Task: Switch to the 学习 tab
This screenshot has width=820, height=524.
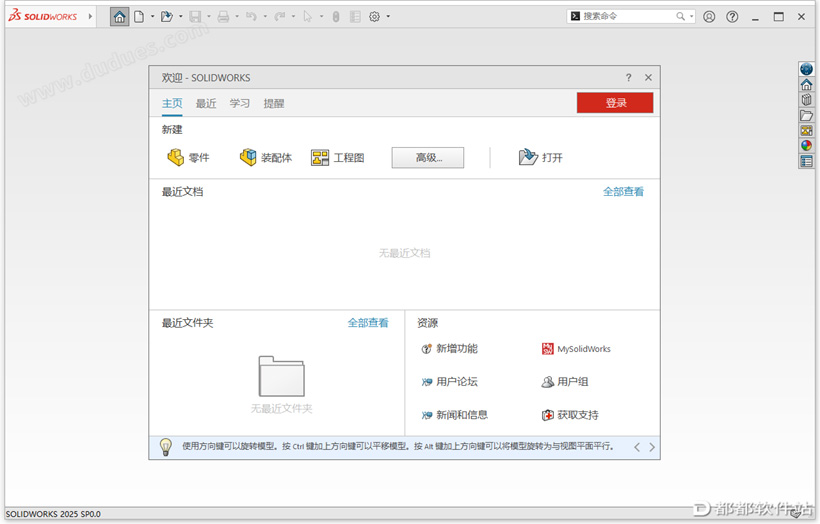Action: pyautogui.click(x=240, y=104)
